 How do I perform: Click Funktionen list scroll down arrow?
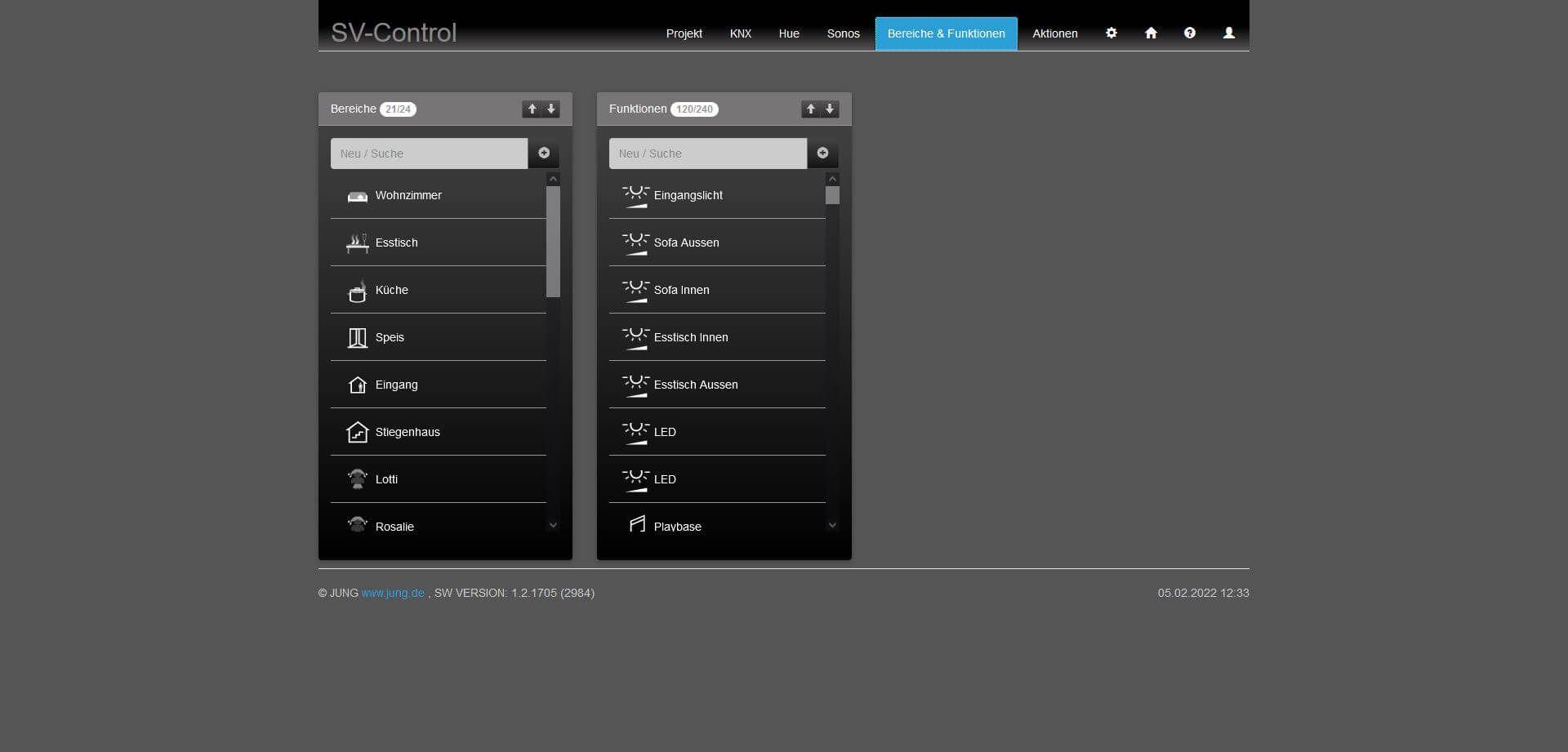click(832, 525)
